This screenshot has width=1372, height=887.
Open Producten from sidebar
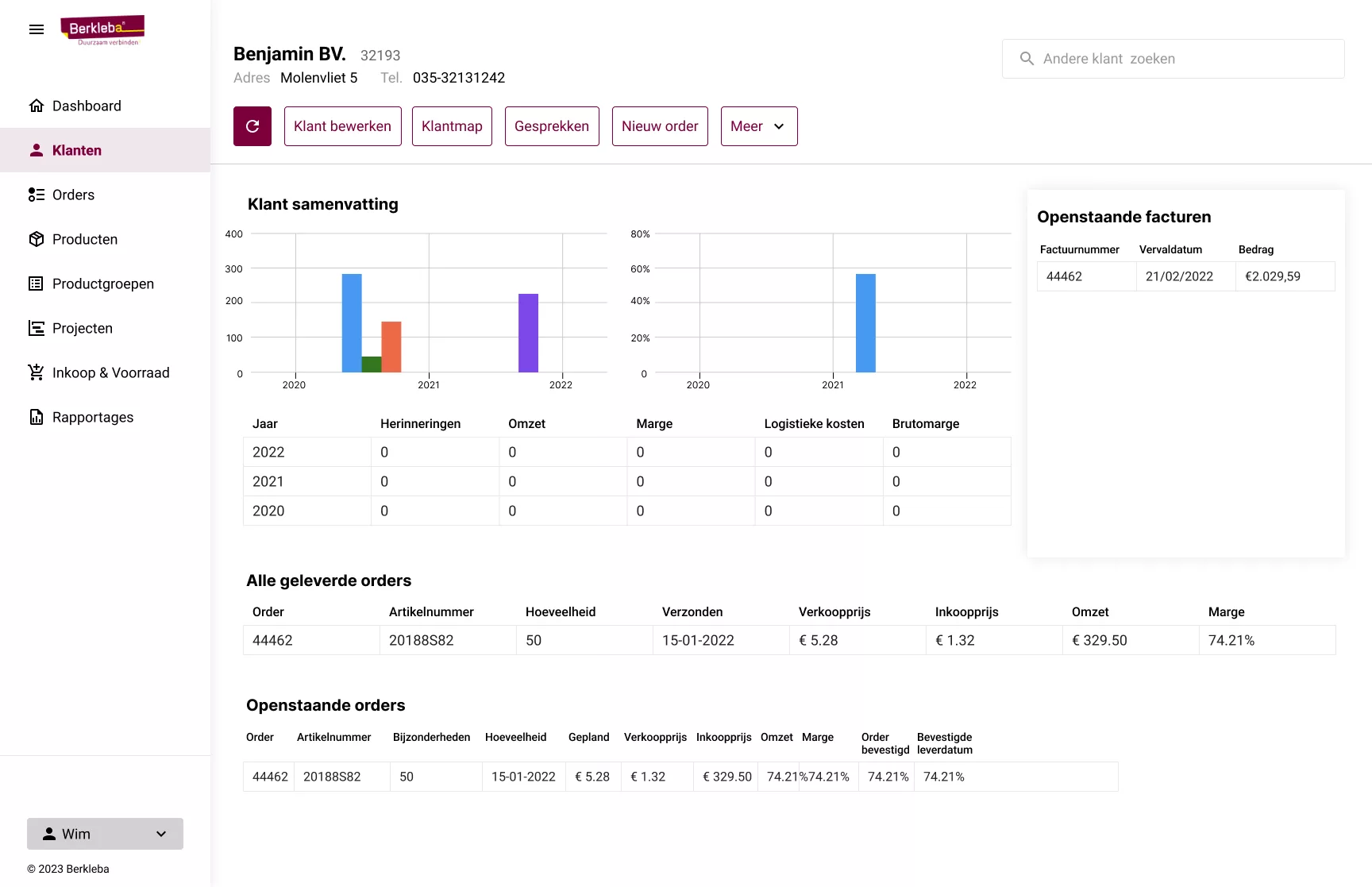[105, 239]
